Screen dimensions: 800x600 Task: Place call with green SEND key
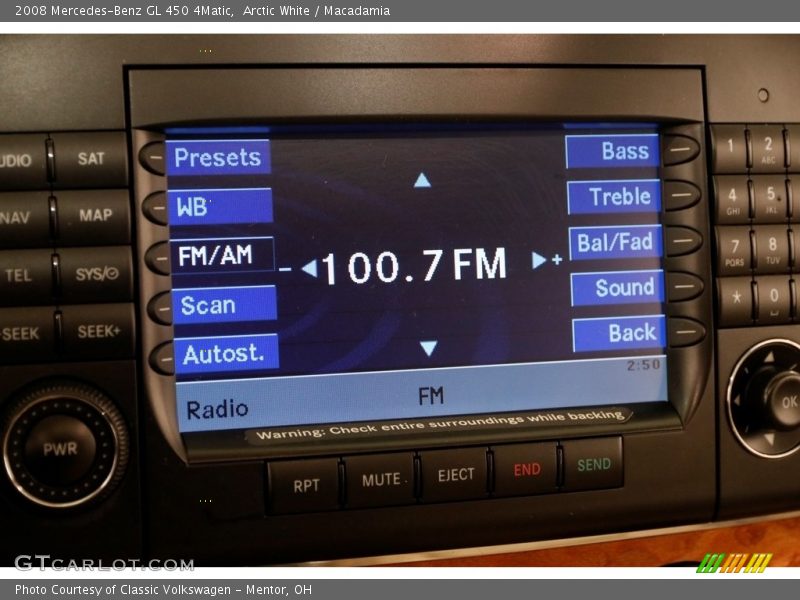(593, 464)
